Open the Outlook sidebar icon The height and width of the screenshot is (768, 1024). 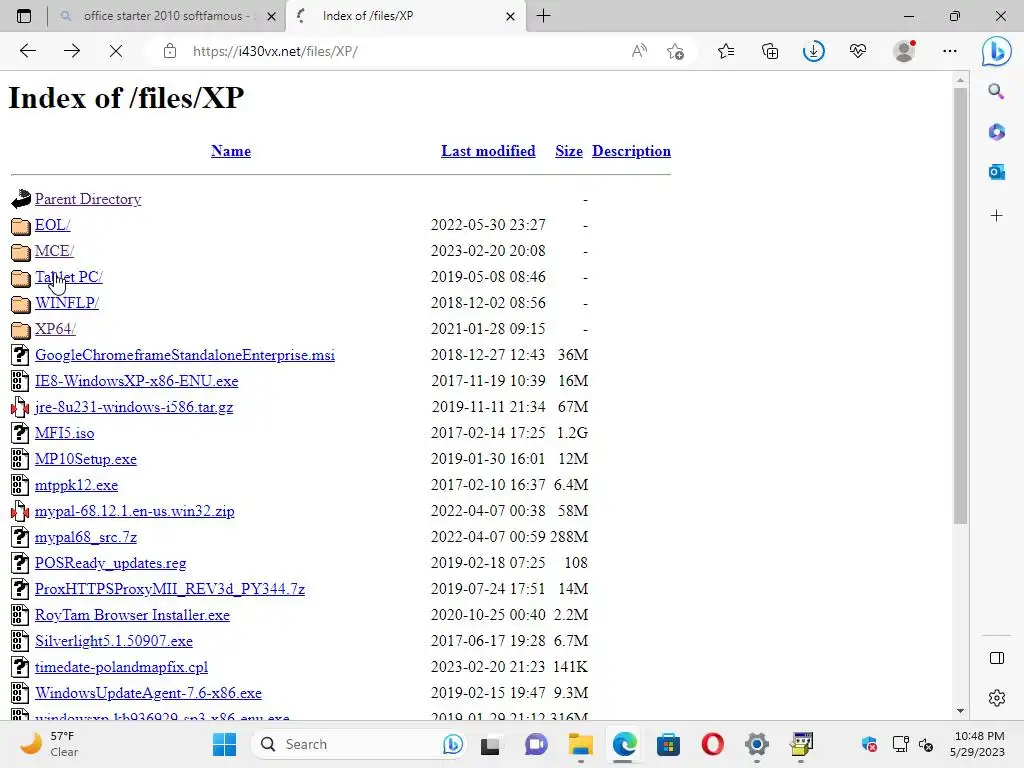996,172
